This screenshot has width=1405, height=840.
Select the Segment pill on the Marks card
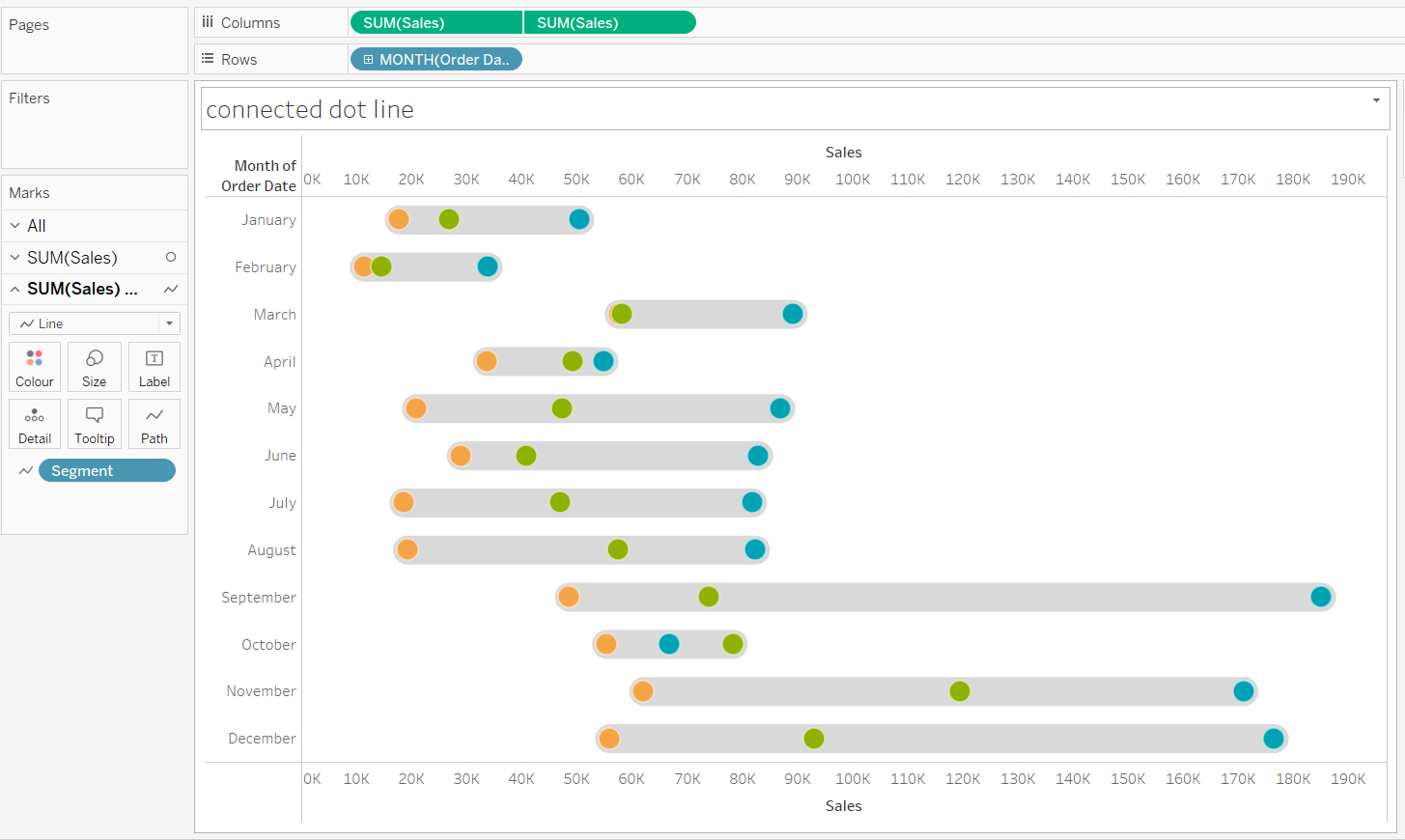click(106, 470)
